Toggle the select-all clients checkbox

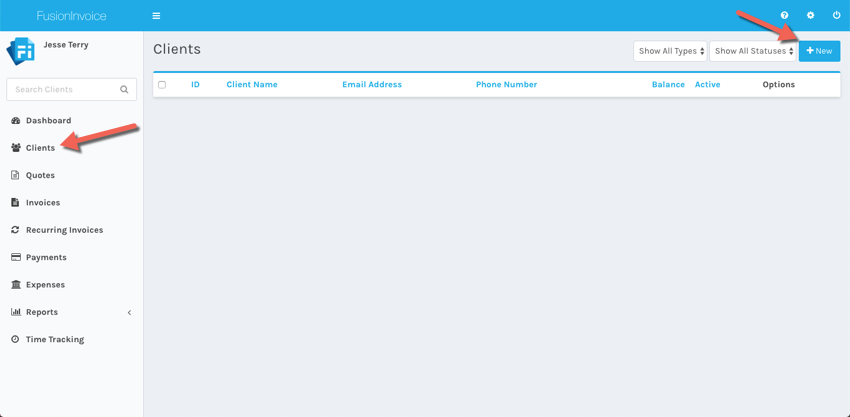pyautogui.click(x=162, y=85)
